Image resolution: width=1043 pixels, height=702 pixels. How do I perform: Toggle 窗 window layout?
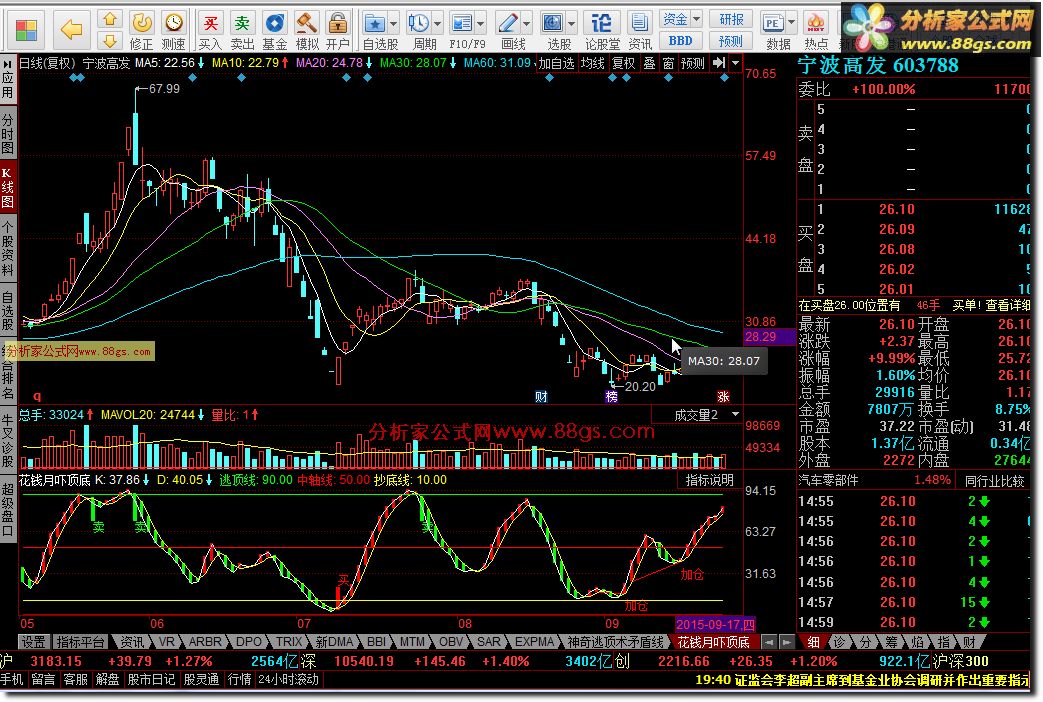click(669, 63)
